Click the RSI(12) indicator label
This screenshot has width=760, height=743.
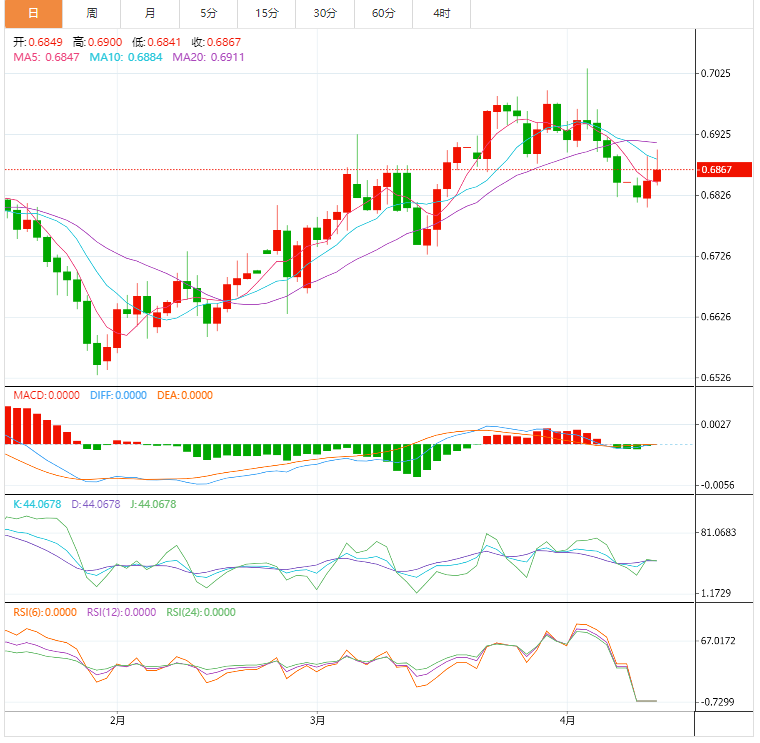coord(121,612)
